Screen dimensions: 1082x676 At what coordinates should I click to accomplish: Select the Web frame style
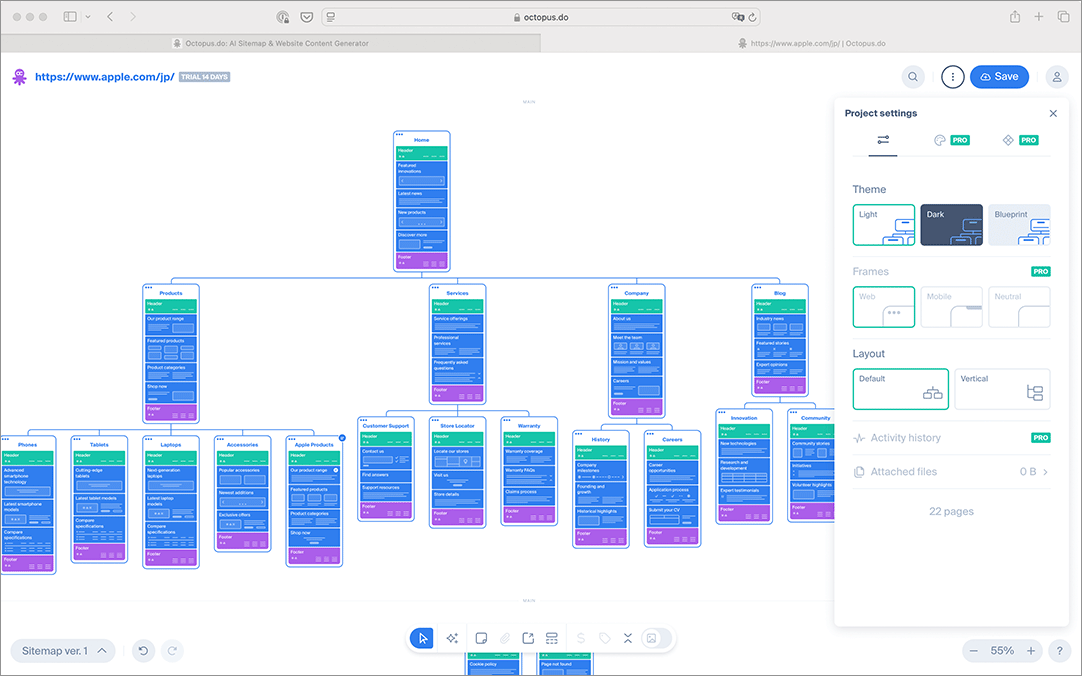[x=883, y=307]
